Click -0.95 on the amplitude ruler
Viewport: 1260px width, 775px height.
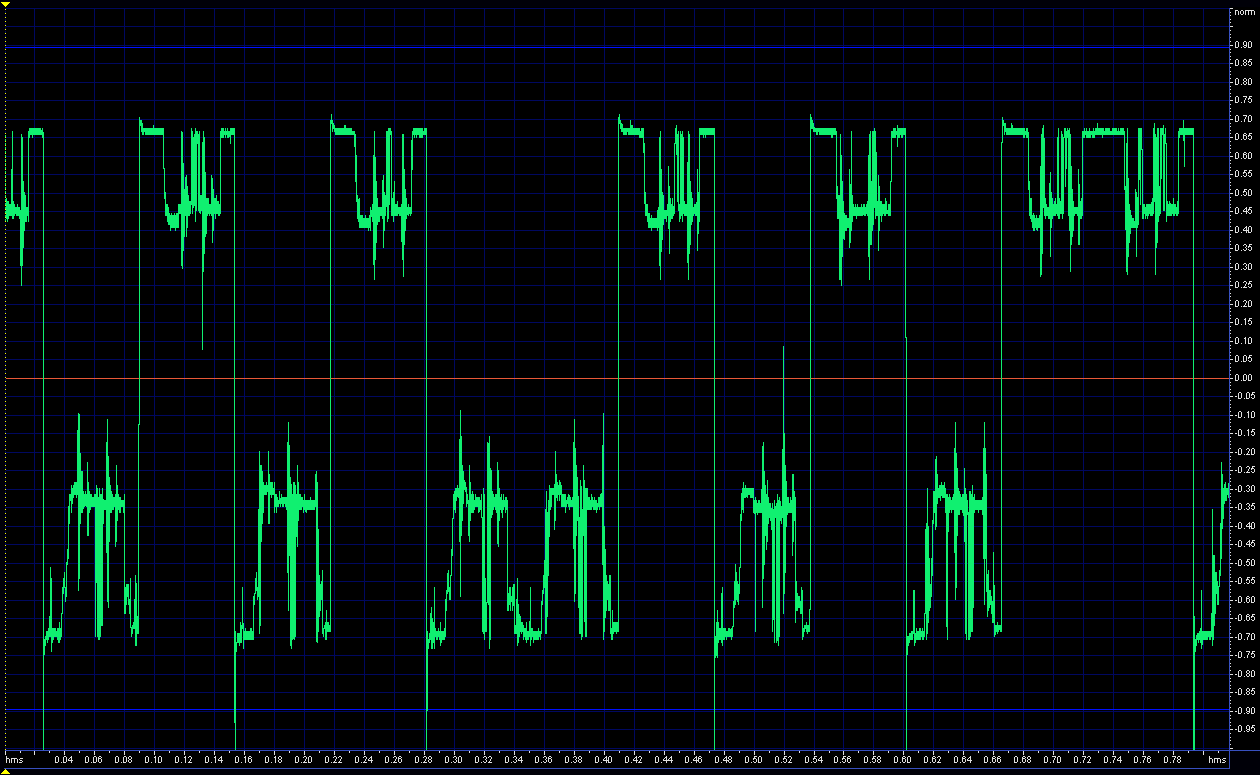pos(1243,729)
